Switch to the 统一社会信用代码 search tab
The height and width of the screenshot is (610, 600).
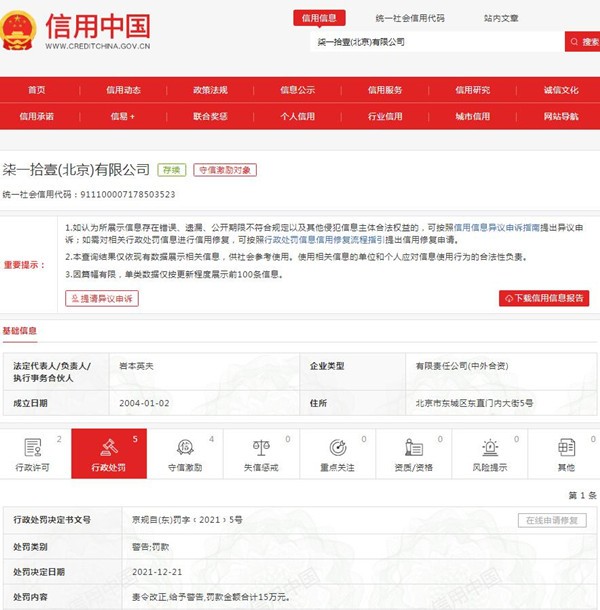[x=410, y=18]
